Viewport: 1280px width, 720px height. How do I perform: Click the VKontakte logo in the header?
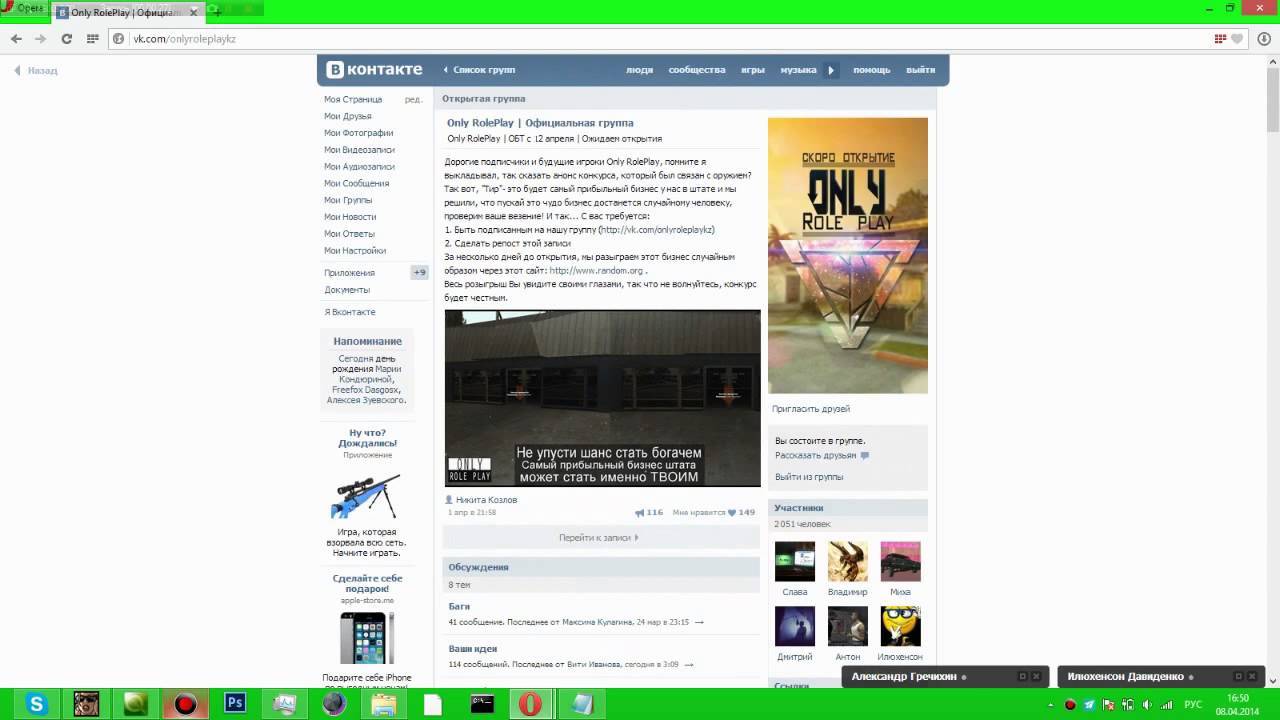pos(375,70)
